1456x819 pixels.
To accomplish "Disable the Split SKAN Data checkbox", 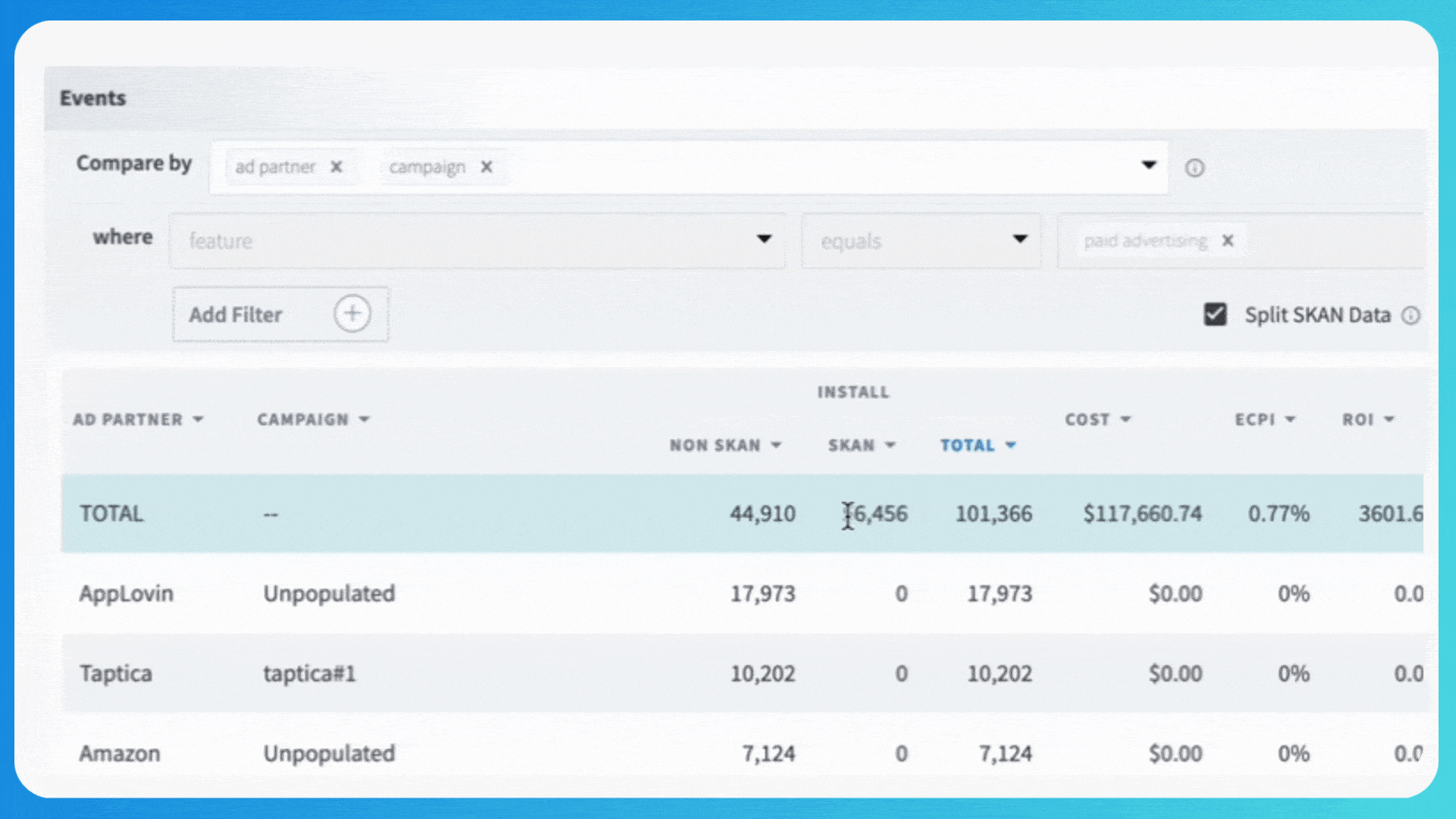I will click(x=1216, y=314).
